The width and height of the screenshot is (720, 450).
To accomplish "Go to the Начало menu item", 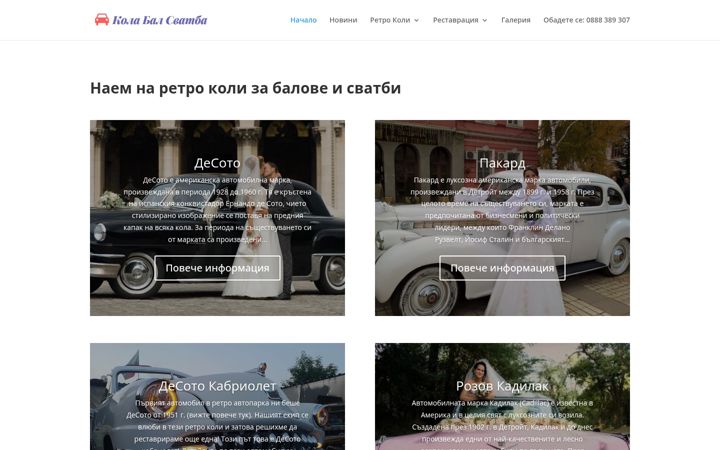I will [x=304, y=20].
